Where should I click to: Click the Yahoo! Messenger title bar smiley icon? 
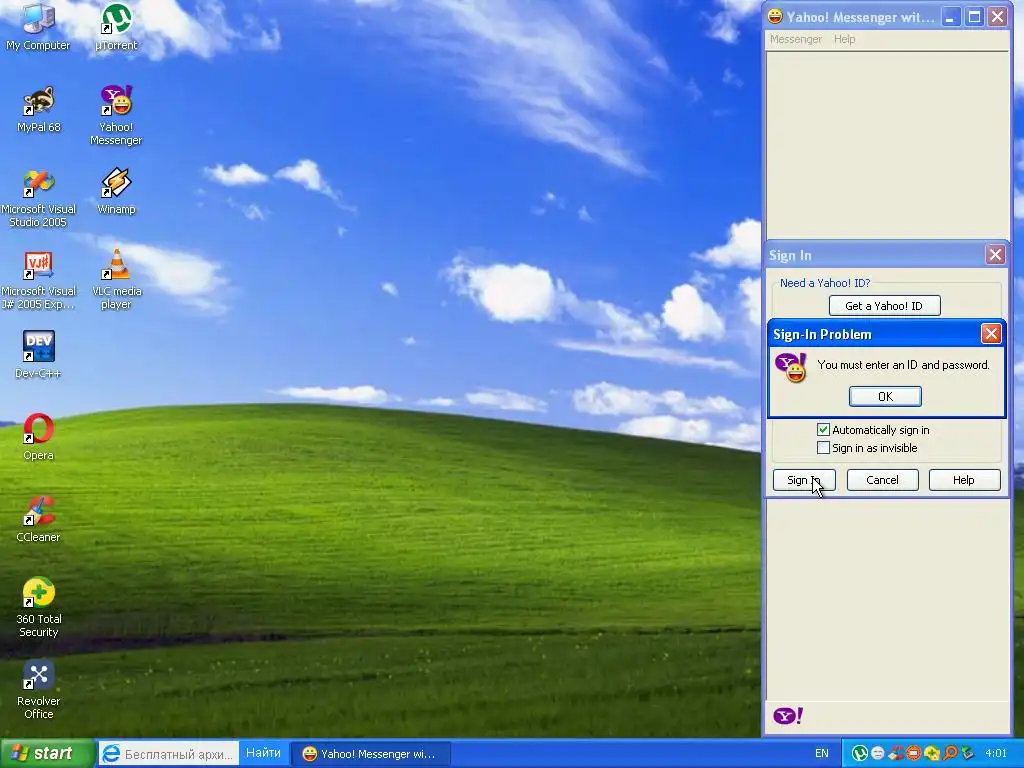775,16
